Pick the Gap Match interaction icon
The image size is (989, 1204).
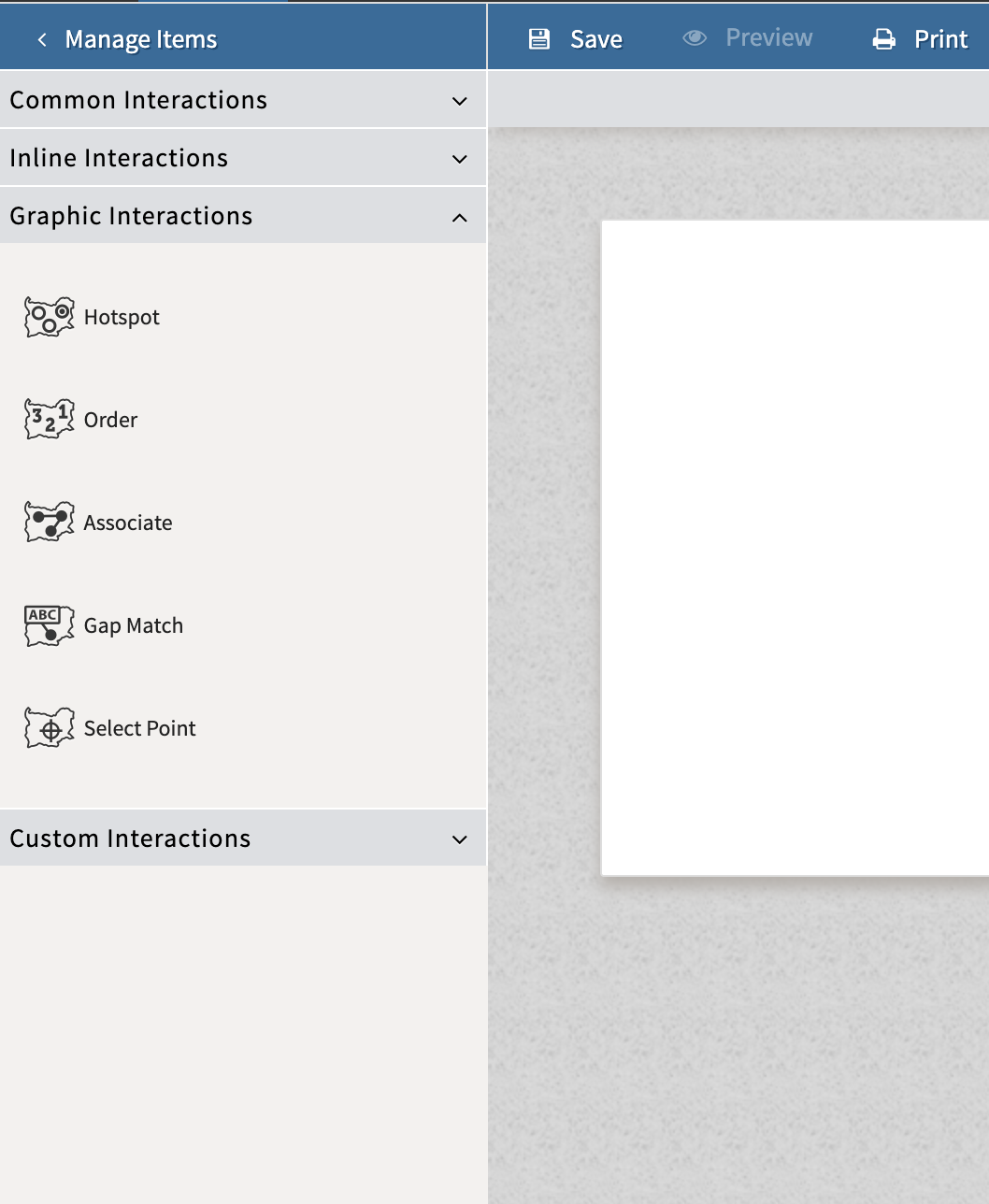[49, 624]
